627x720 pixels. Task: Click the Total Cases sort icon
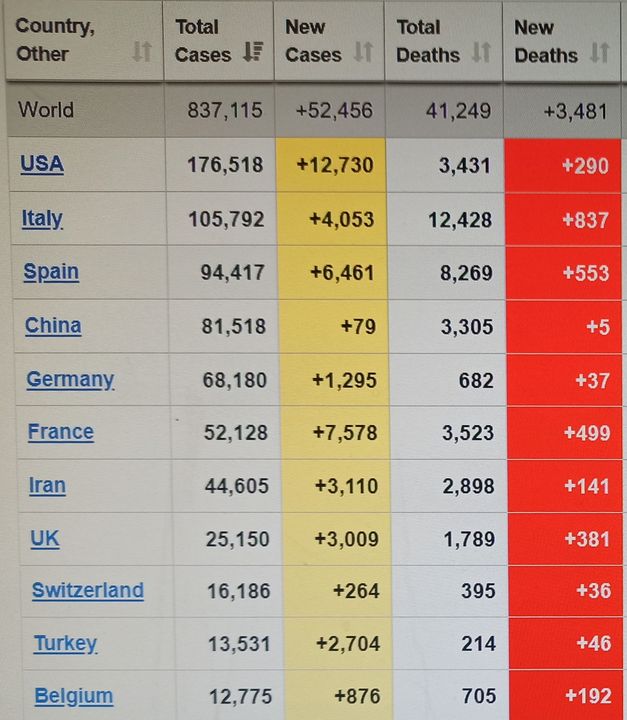[x=253, y=51]
